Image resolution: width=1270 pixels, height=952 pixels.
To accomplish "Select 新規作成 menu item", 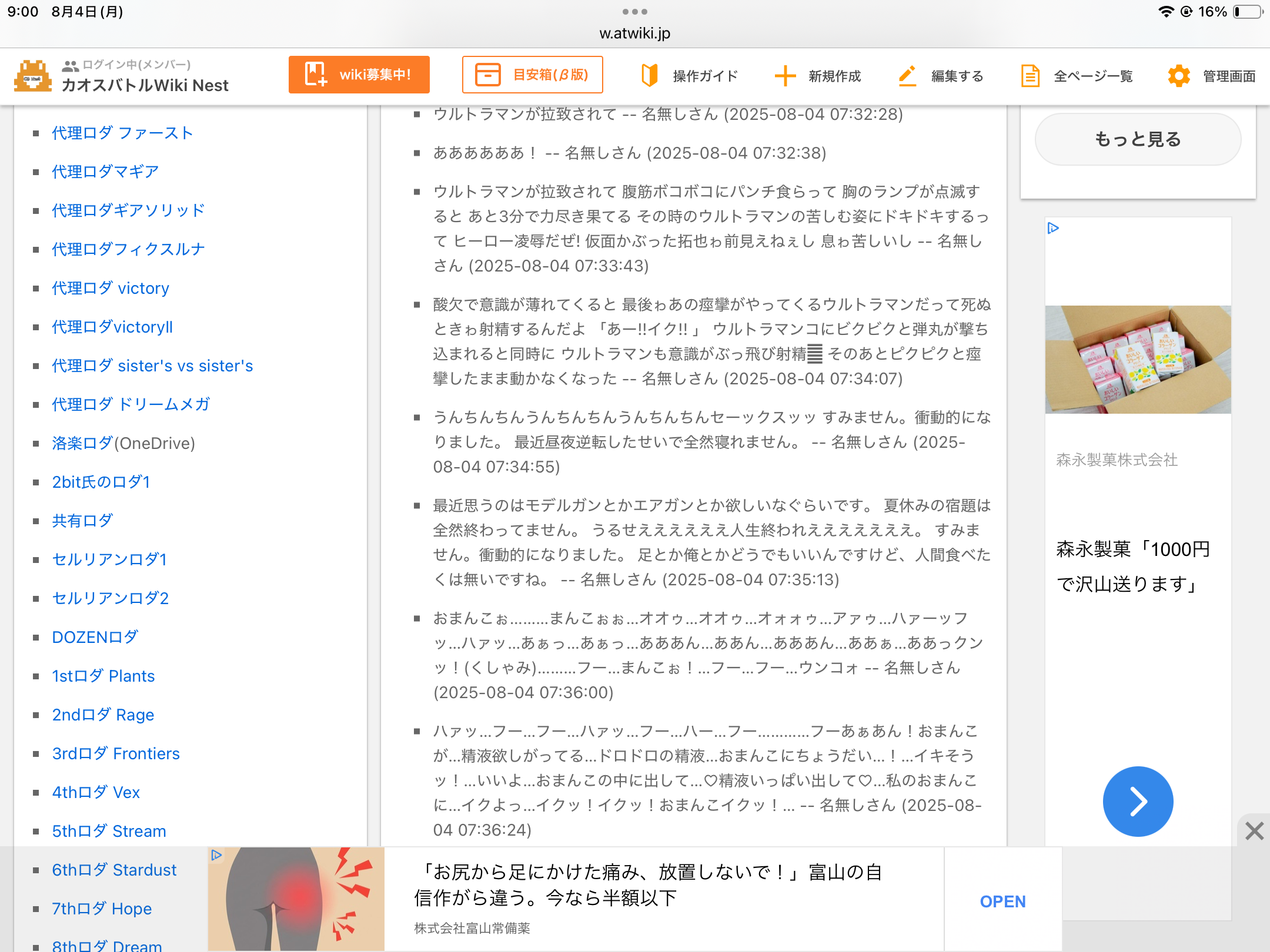I will tap(818, 76).
